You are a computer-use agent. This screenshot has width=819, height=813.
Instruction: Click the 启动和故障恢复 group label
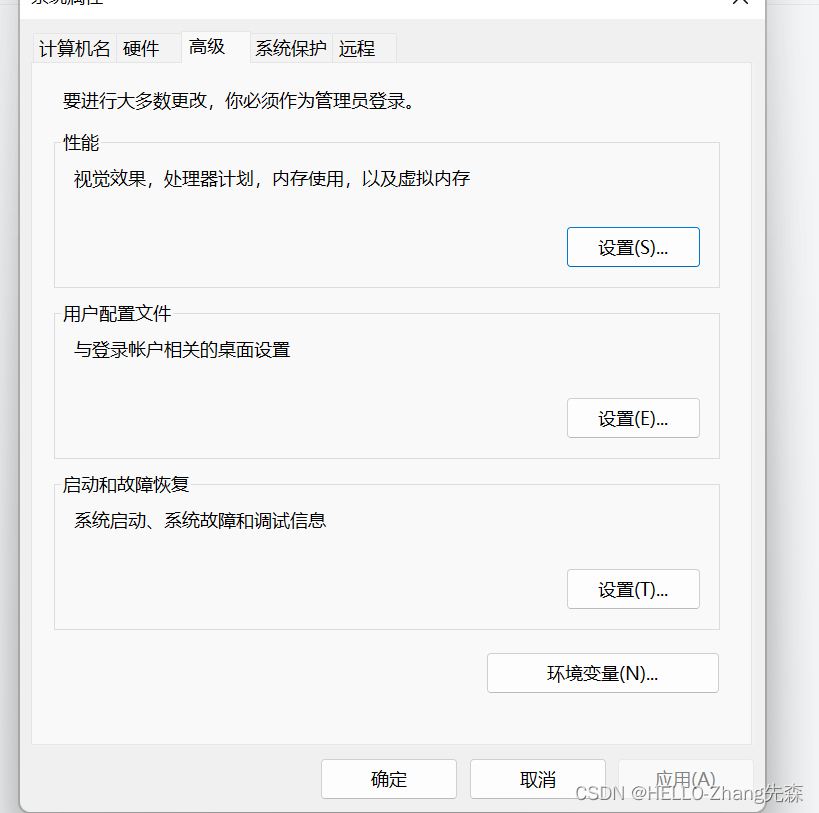pyautogui.click(x=126, y=485)
